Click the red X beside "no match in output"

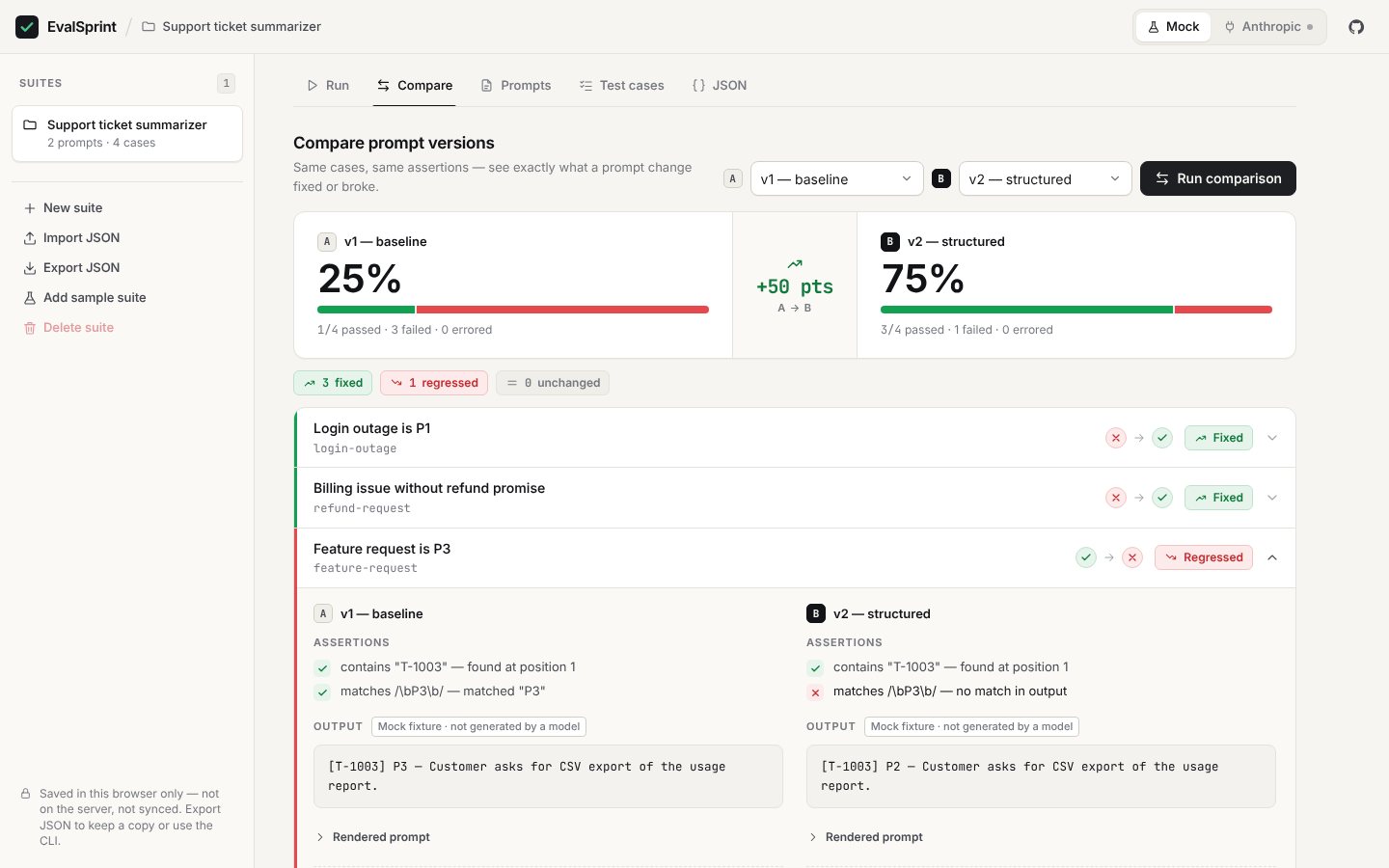815,692
